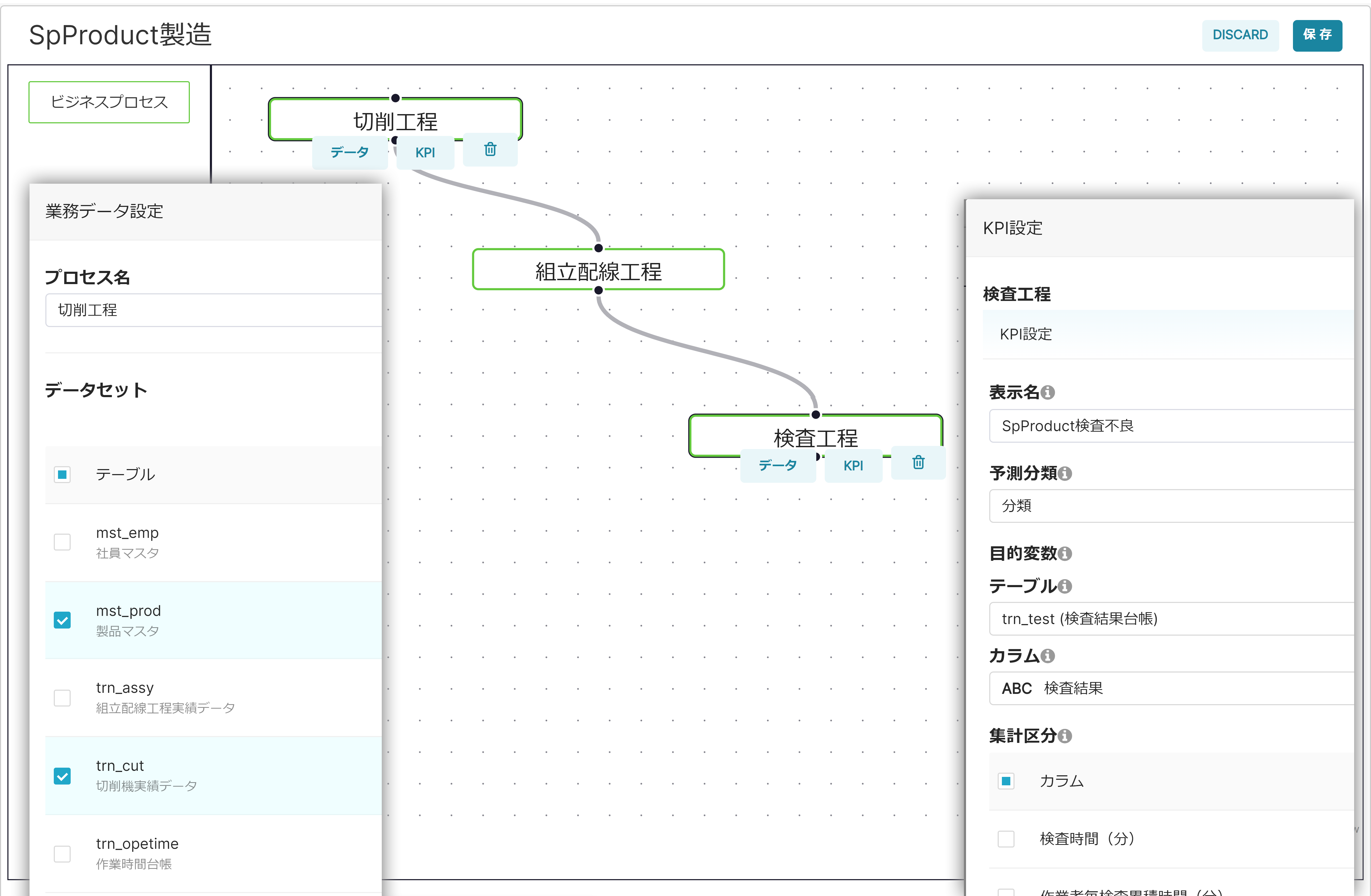1371x896 pixels.
Task: Select the 検査工程 process node
Action: click(x=816, y=436)
